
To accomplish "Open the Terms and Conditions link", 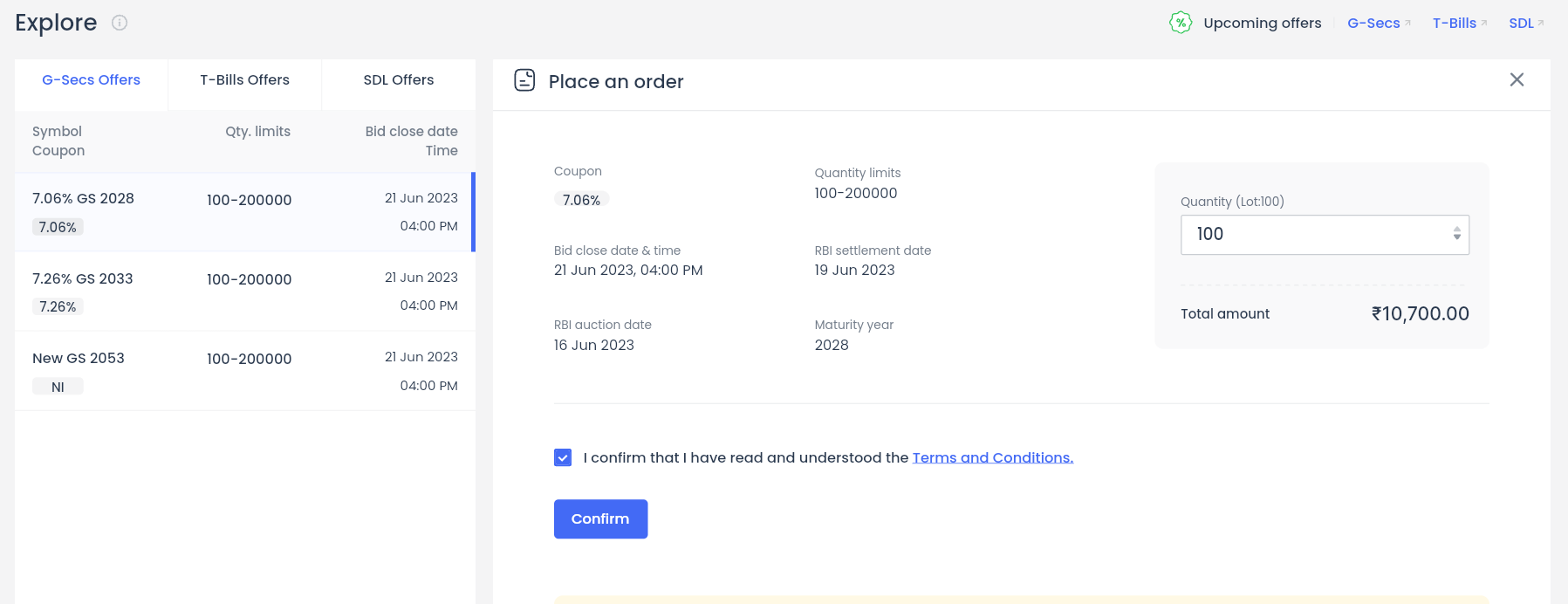I will 992,457.
